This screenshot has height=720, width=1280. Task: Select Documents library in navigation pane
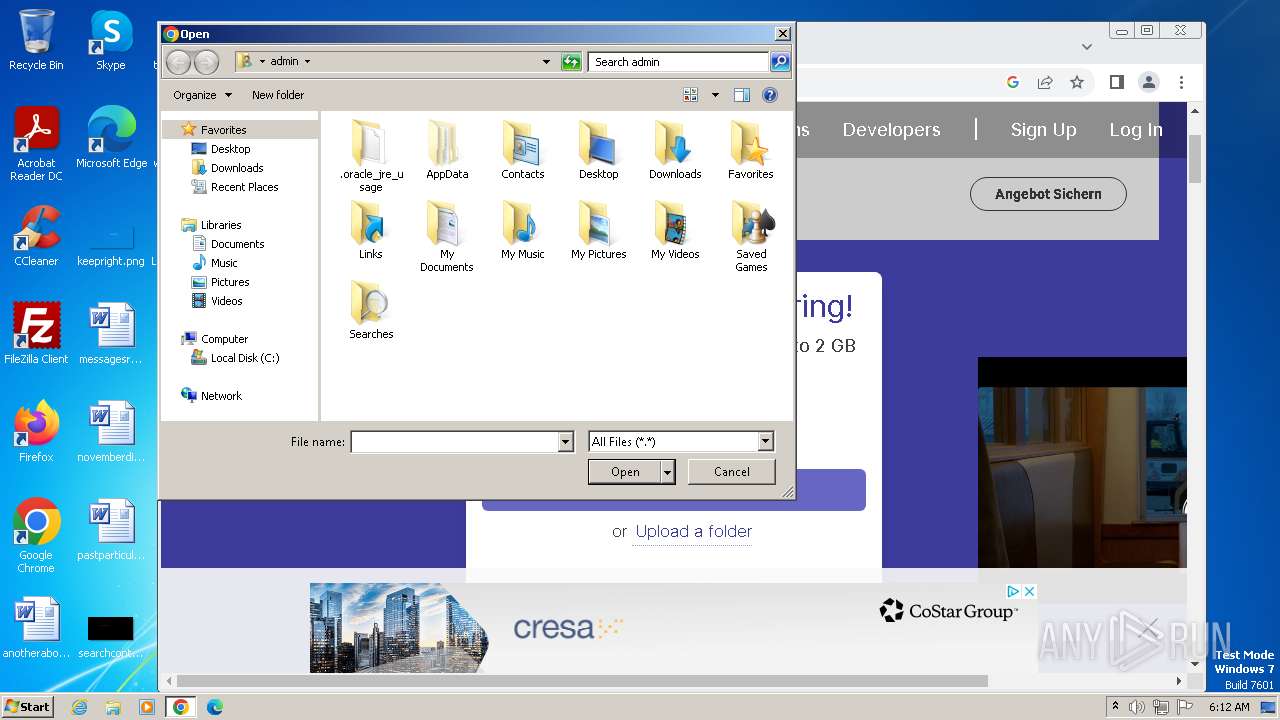[x=237, y=244]
